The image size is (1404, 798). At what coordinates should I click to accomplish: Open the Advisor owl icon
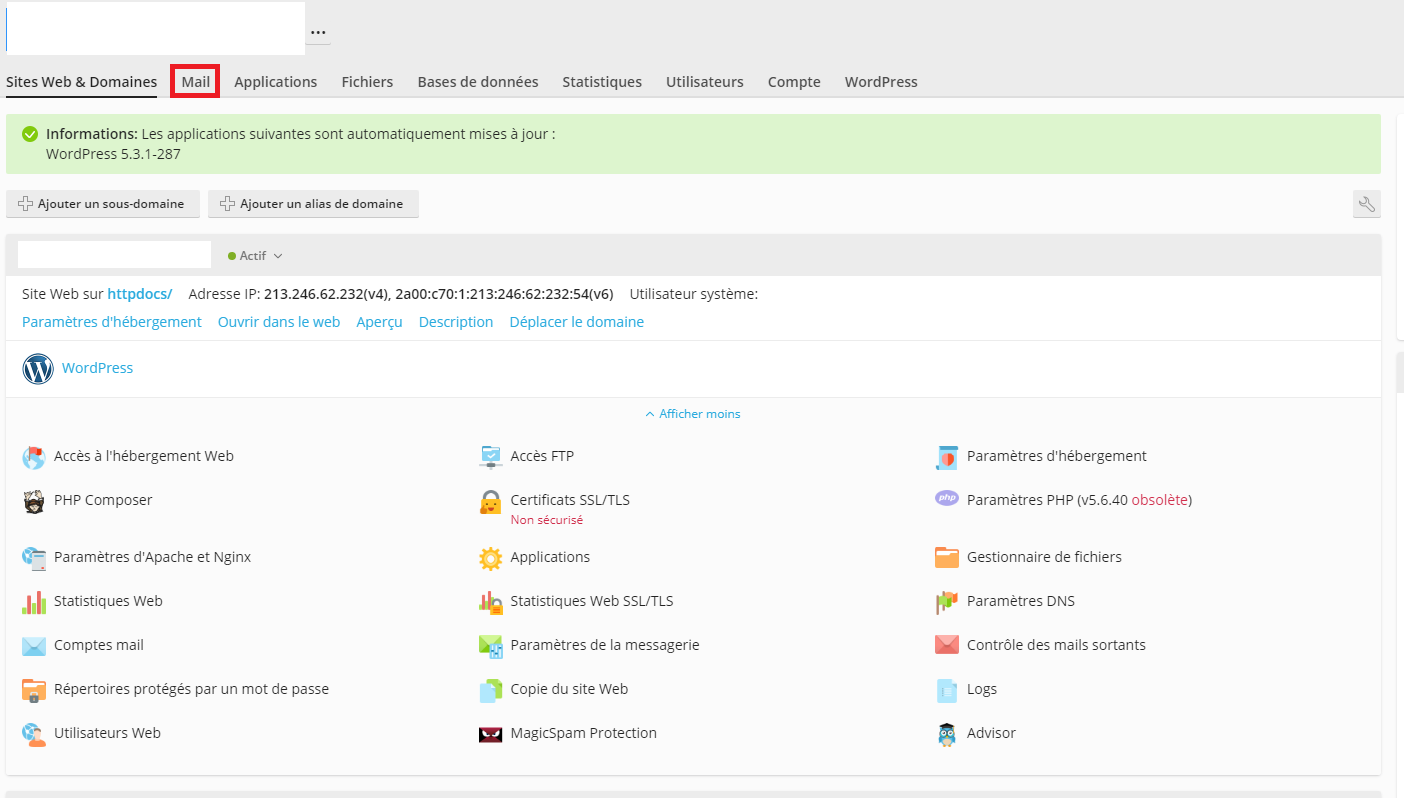pyautogui.click(x=947, y=735)
